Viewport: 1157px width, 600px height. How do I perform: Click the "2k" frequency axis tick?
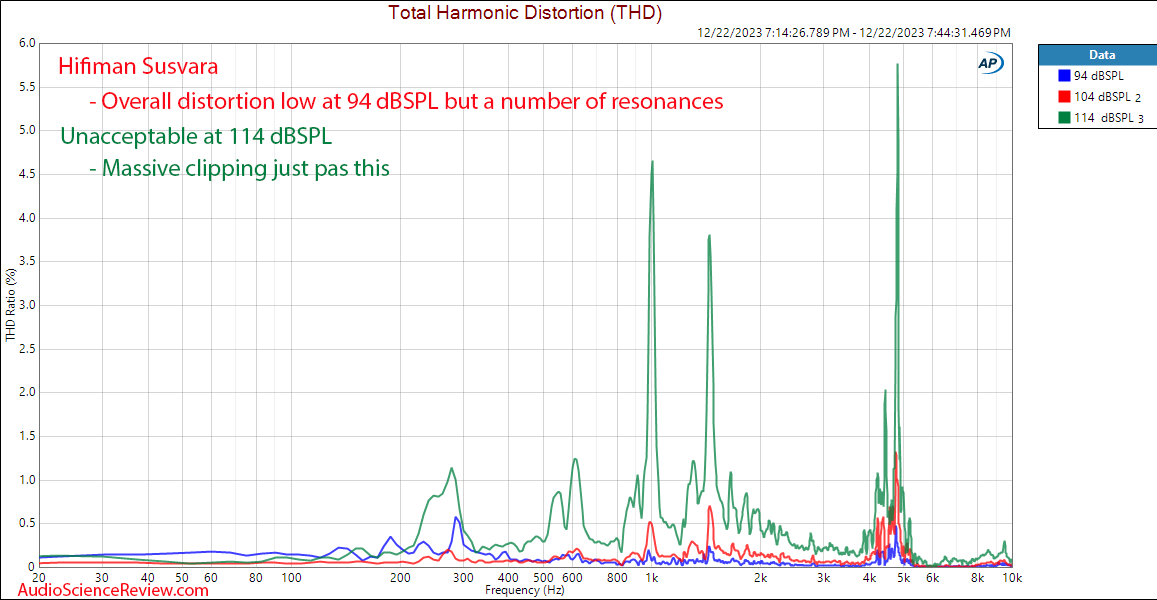tap(760, 578)
